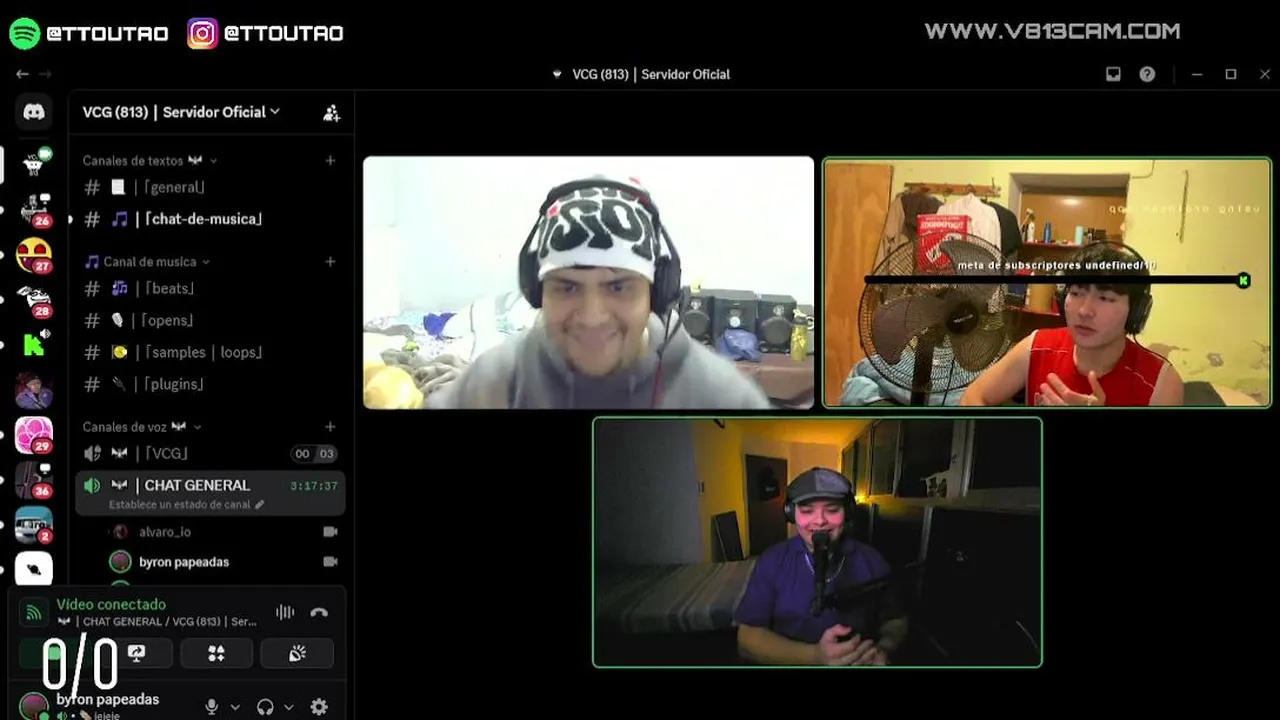This screenshot has height=720, width=1280.
Task: Open the opens channel
Action: point(210,320)
